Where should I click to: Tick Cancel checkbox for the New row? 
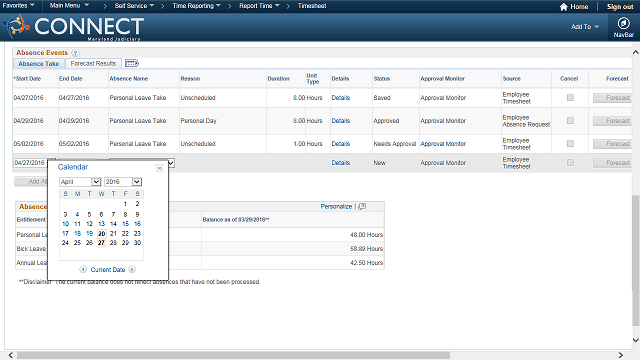click(x=570, y=162)
